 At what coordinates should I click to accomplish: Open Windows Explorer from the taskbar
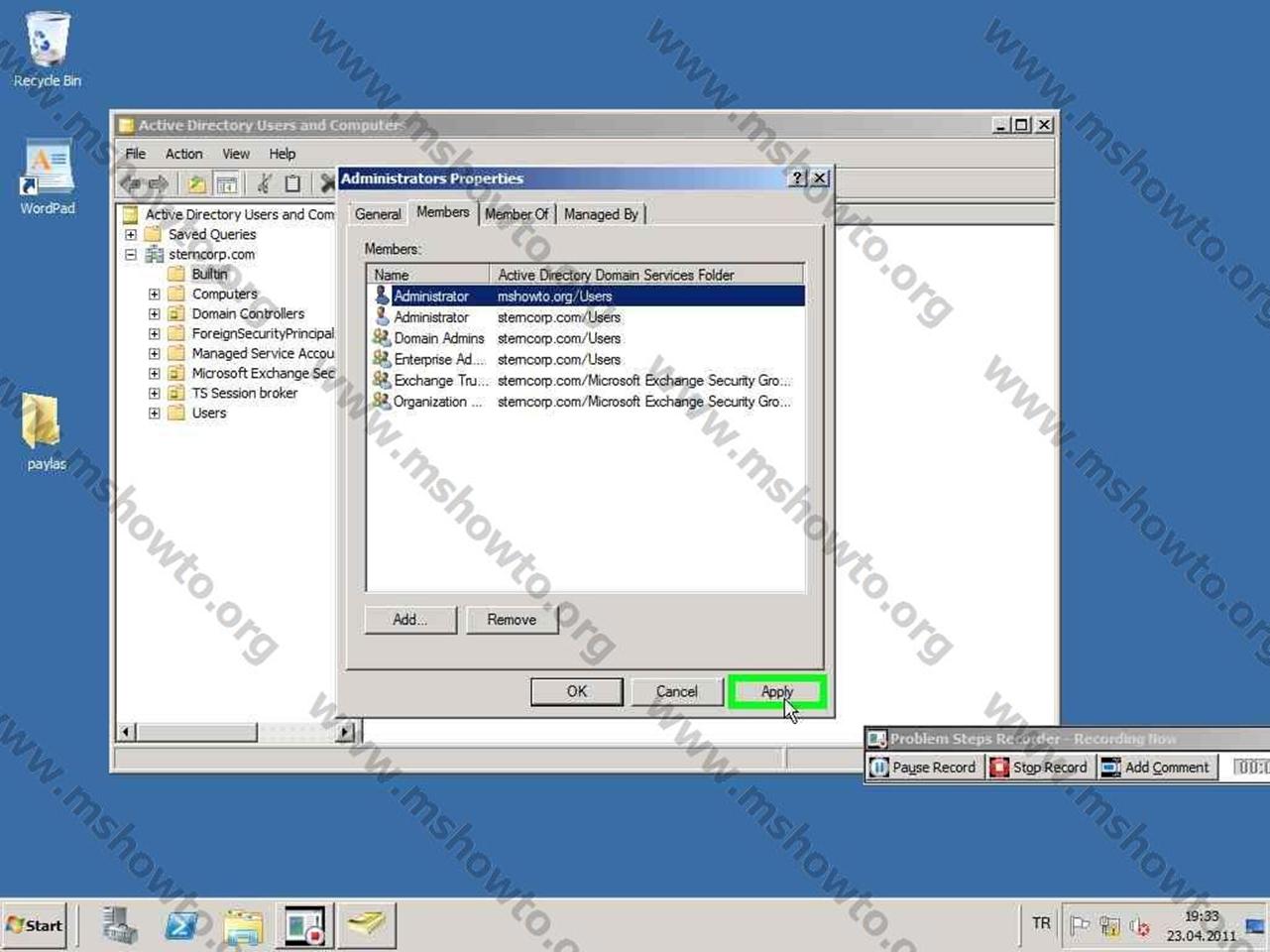coord(243,926)
